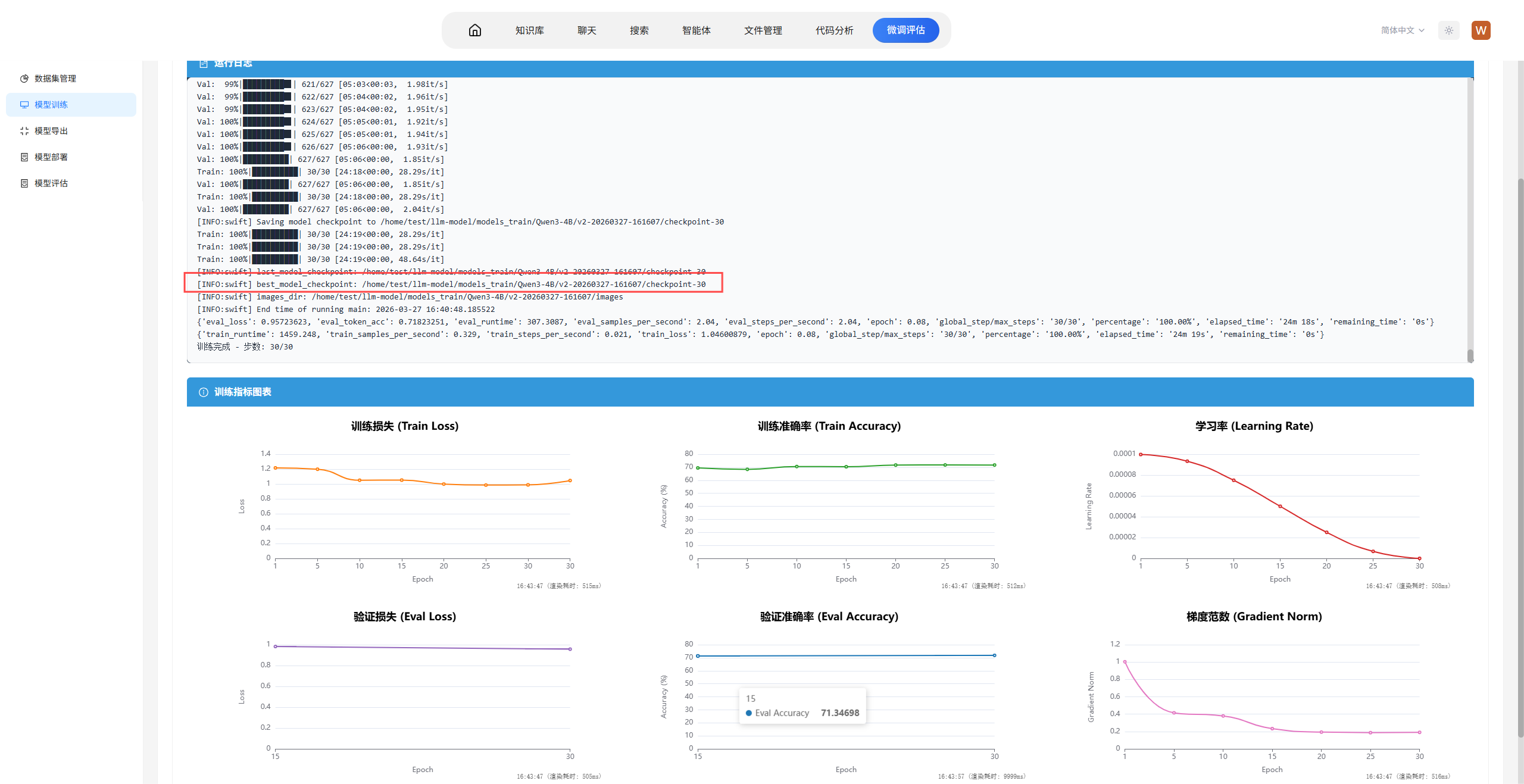Open the 智能体 section

pos(696,30)
